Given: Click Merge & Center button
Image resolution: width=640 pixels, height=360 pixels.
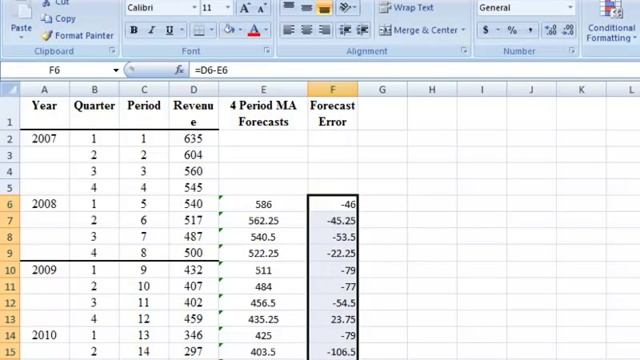Looking at the screenshot, I should 418,30.
